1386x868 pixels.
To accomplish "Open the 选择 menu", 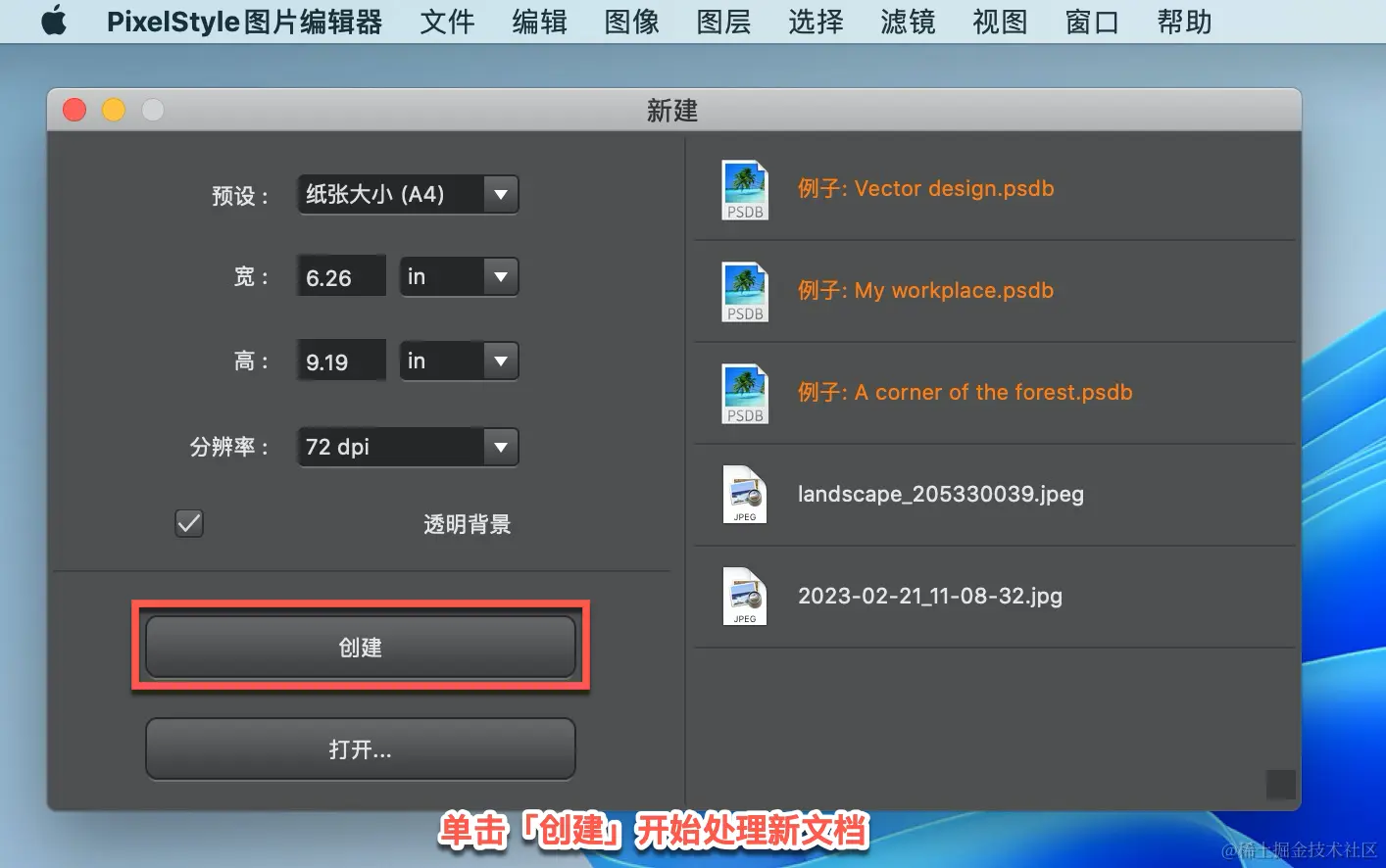I will coord(816,22).
